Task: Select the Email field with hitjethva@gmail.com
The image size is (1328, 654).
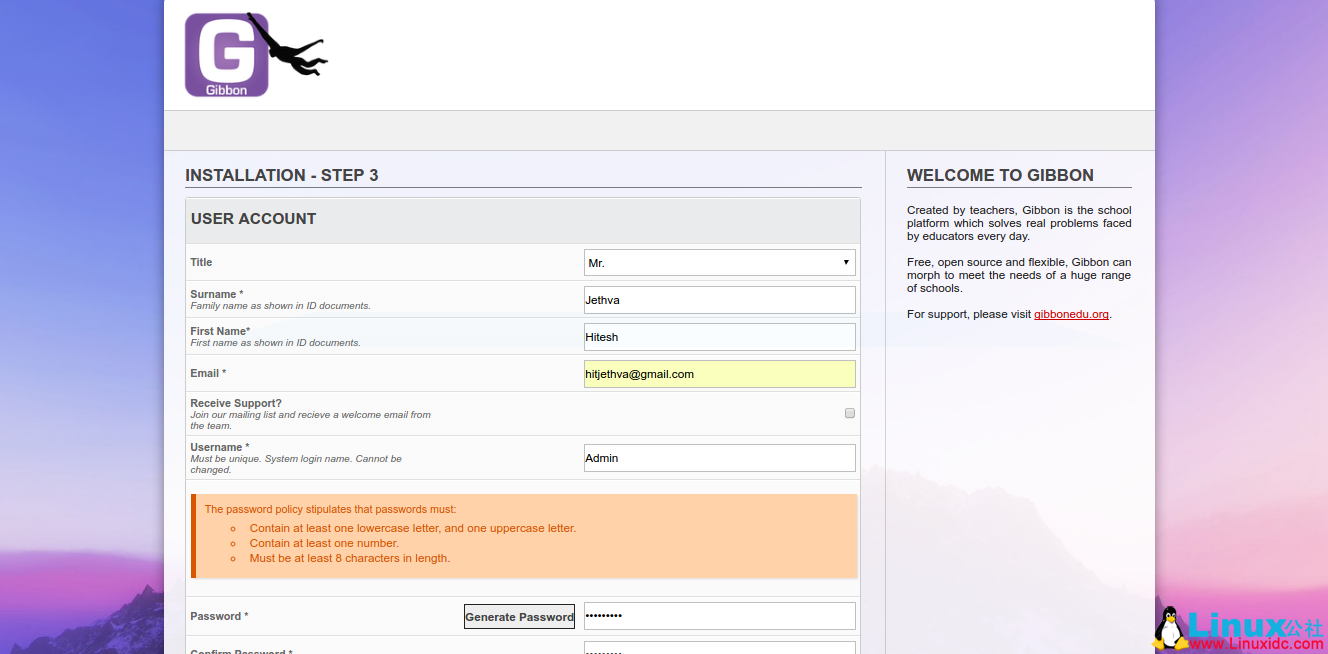Action: pyautogui.click(x=719, y=374)
